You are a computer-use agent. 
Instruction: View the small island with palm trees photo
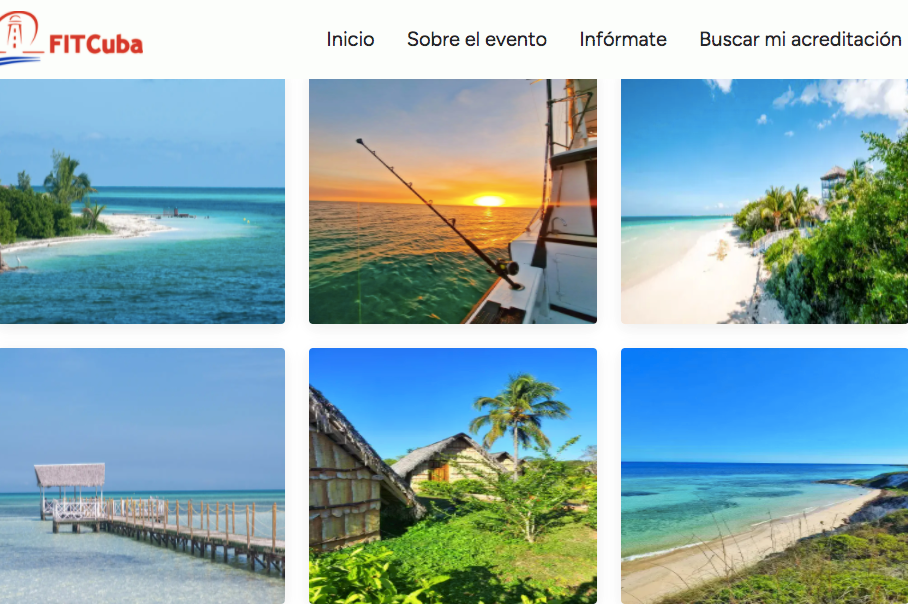142,201
